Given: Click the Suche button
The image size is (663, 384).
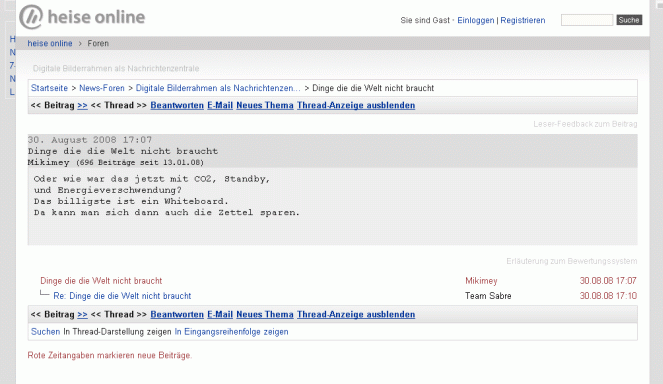Looking at the screenshot, I should click(629, 20).
